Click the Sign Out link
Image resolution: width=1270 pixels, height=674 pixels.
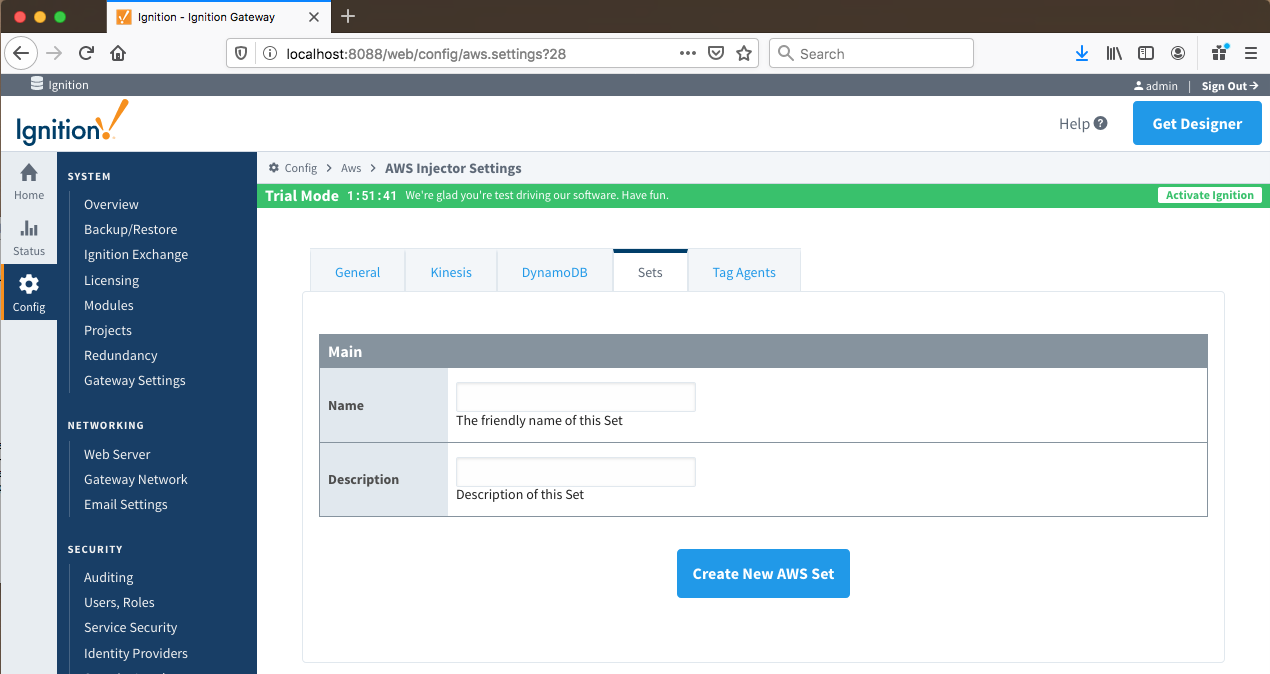1229,86
